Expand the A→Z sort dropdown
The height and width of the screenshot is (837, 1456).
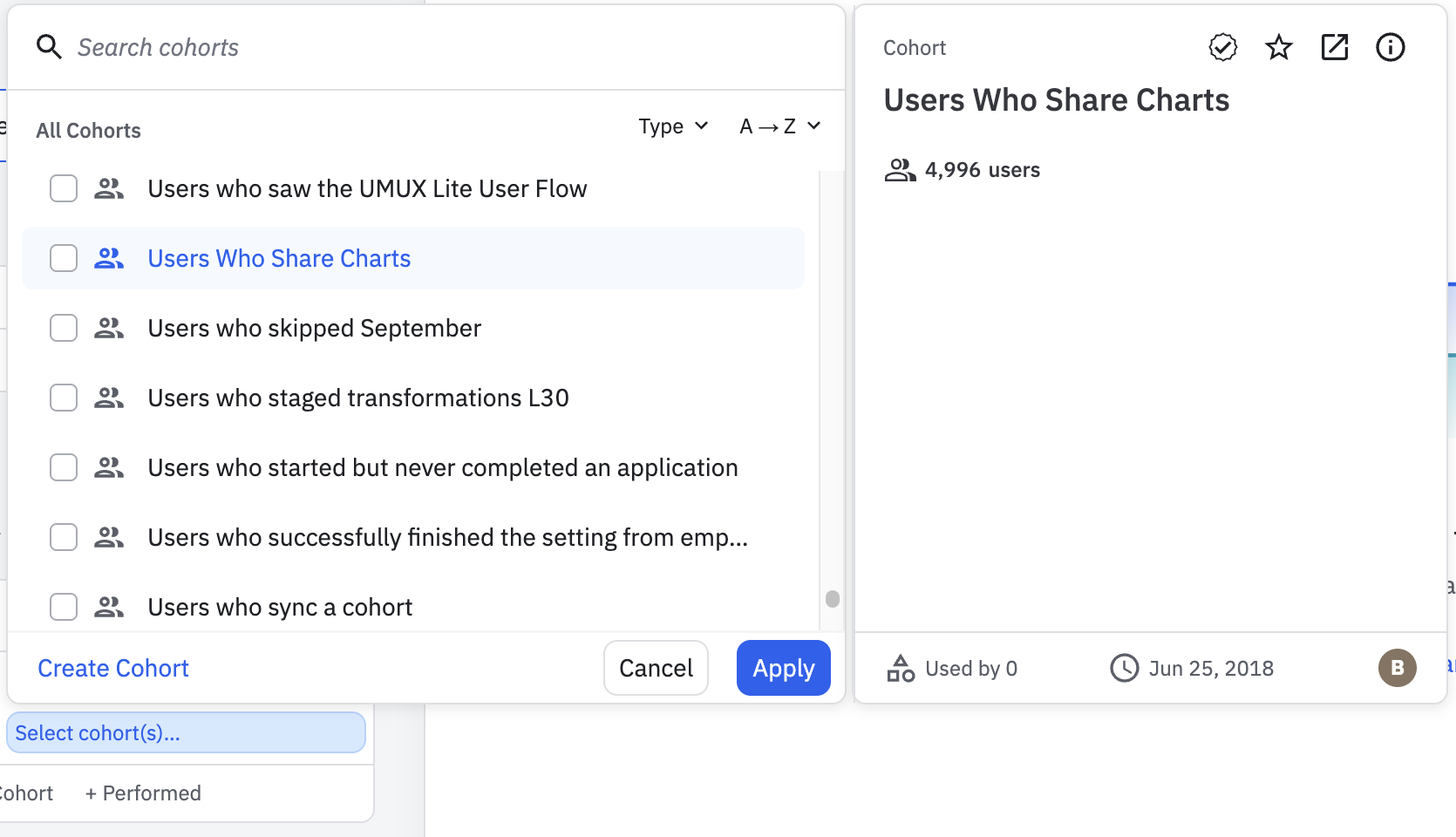(779, 126)
